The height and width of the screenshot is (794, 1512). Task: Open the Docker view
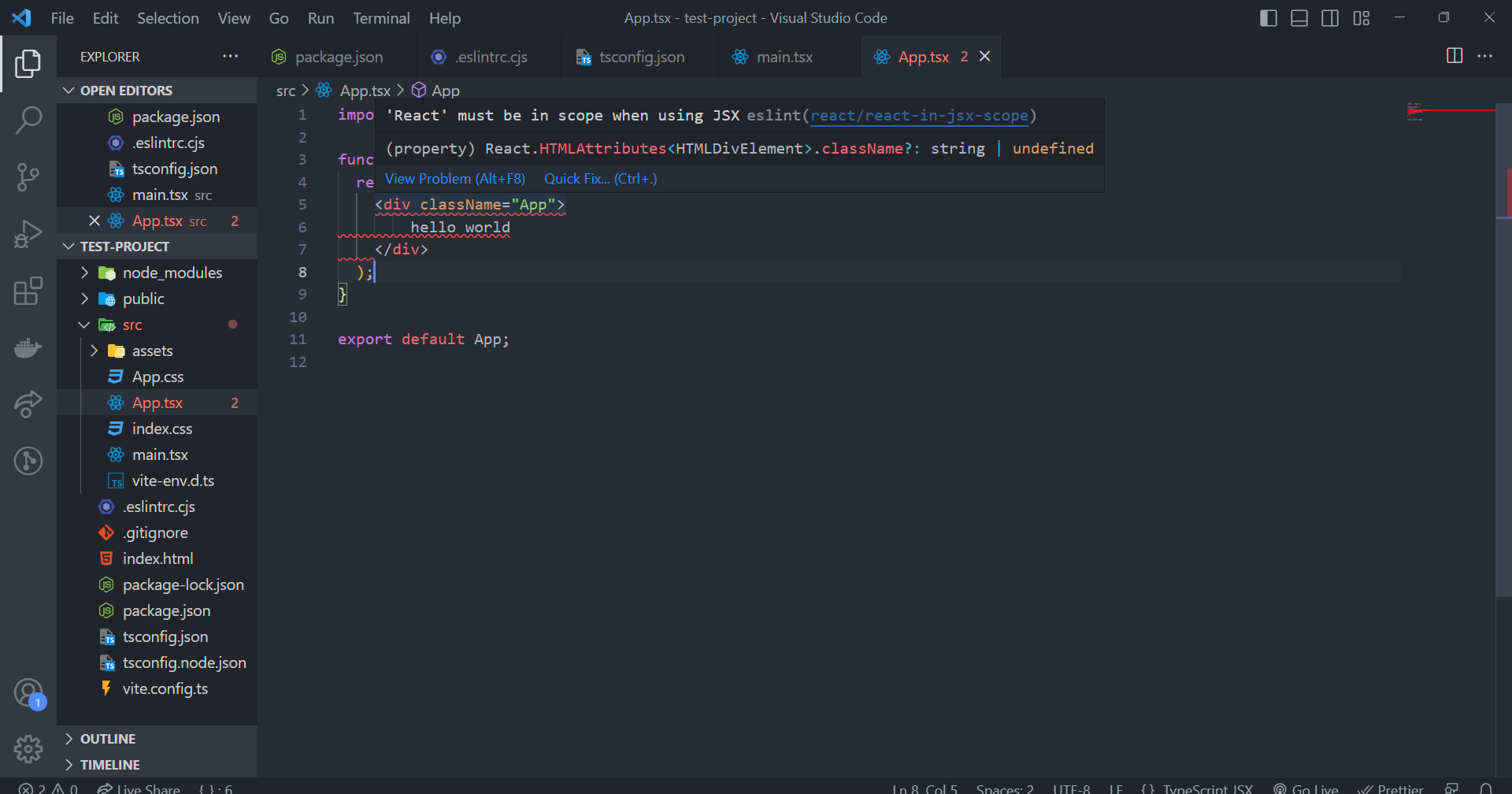pos(28,347)
